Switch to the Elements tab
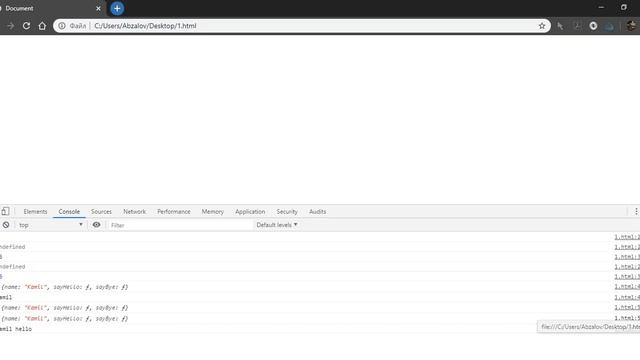The width and height of the screenshot is (640, 360). 36,211
